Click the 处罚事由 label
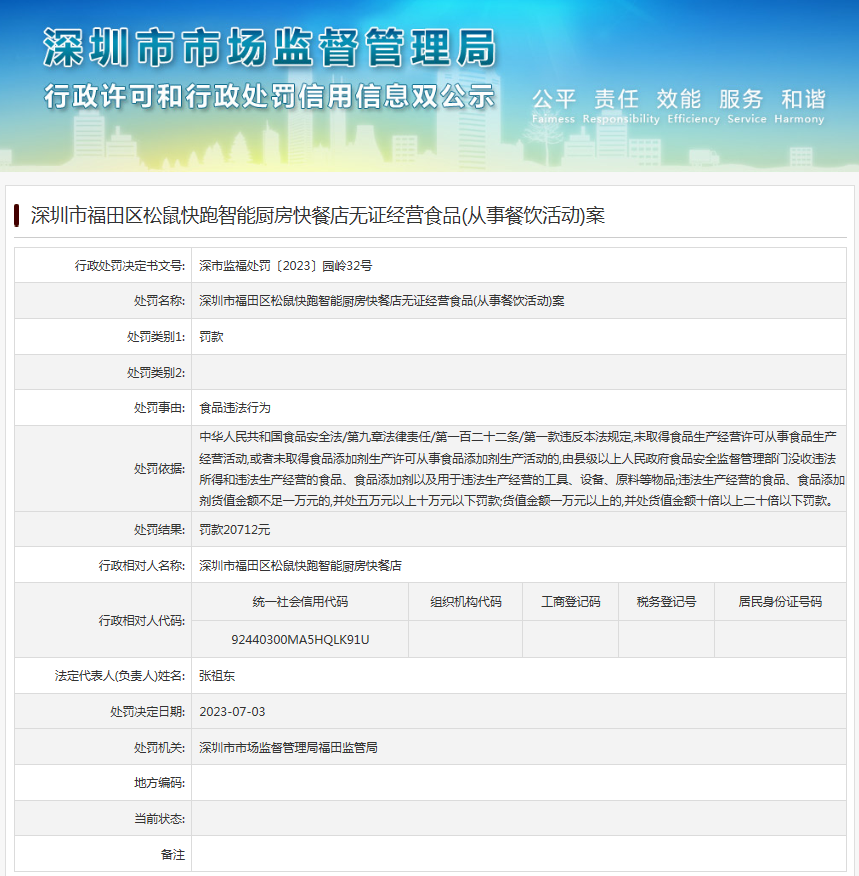 [x=159, y=408]
